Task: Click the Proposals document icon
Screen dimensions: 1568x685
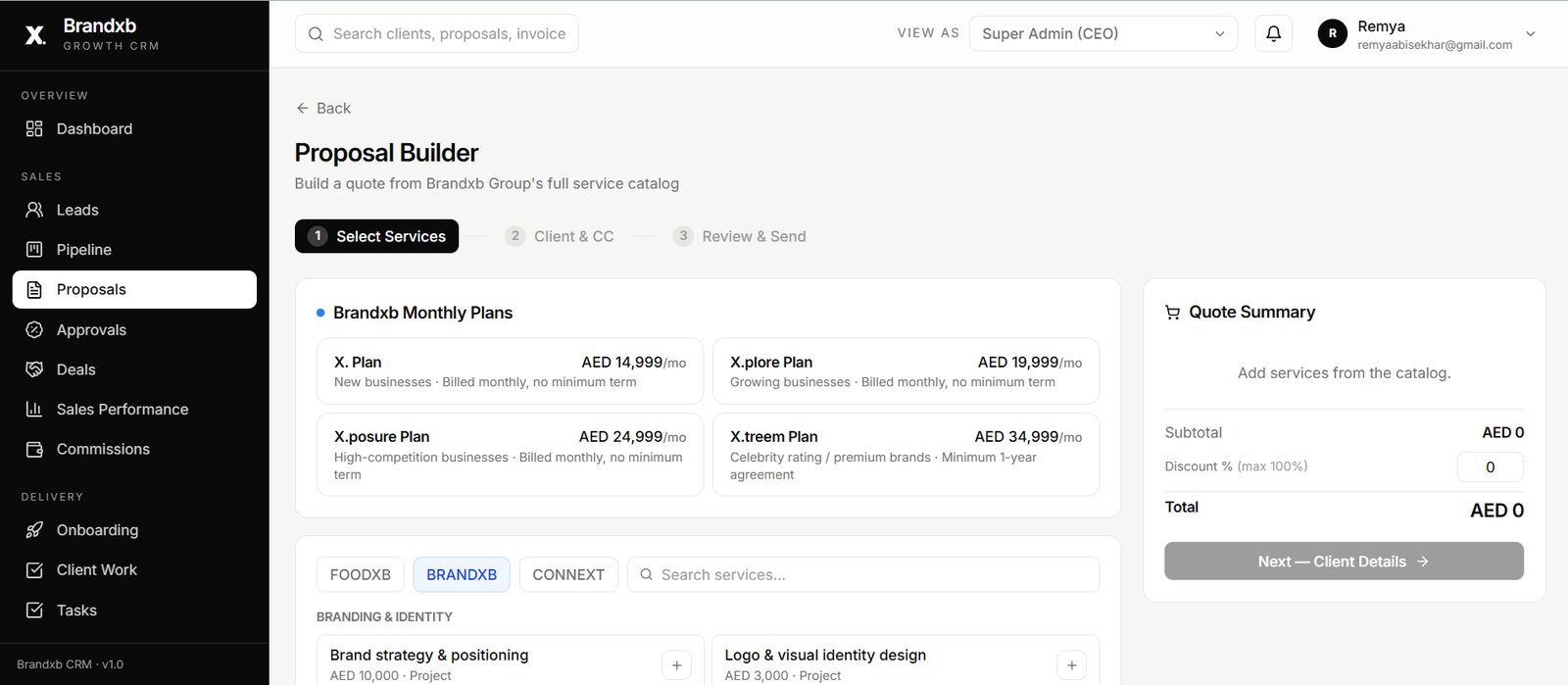Action: pyautogui.click(x=34, y=290)
